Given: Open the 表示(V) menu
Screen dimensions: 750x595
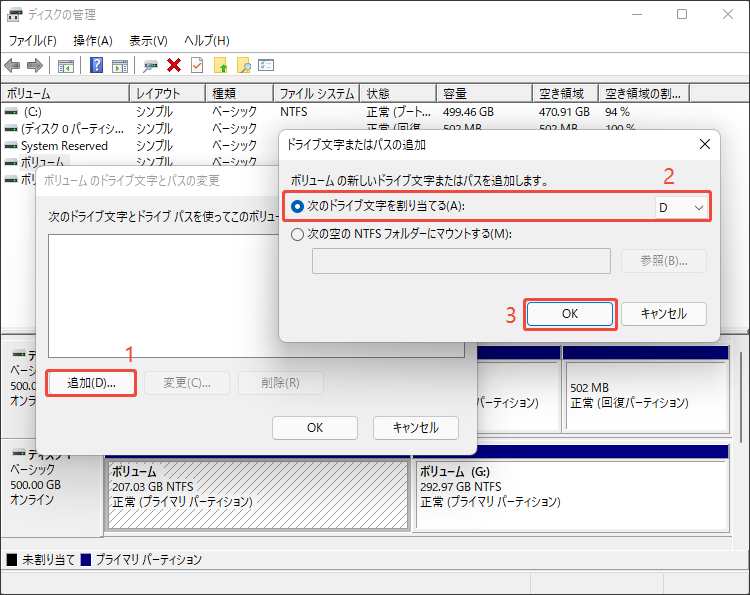Looking at the screenshot, I should [148, 41].
